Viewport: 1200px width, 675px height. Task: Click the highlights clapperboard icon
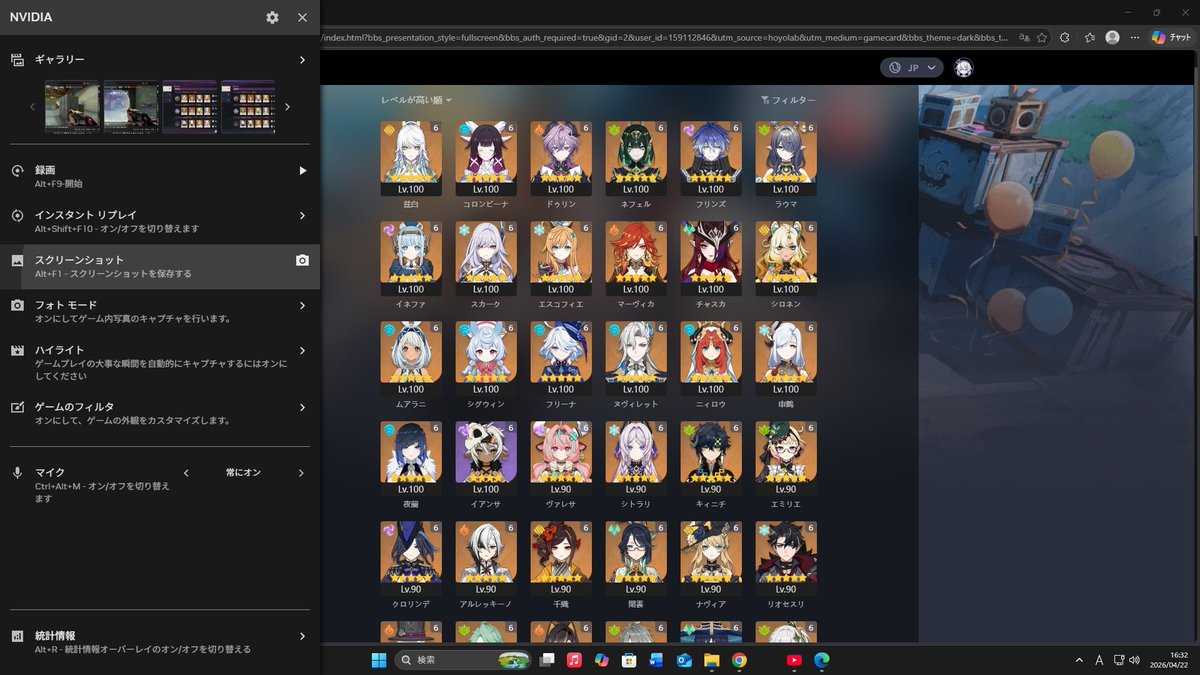tap(17, 350)
